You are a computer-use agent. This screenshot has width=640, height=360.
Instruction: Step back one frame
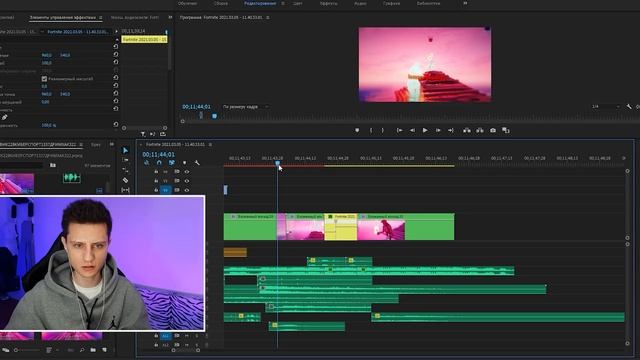pyautogui.click(x=412, y=130)
